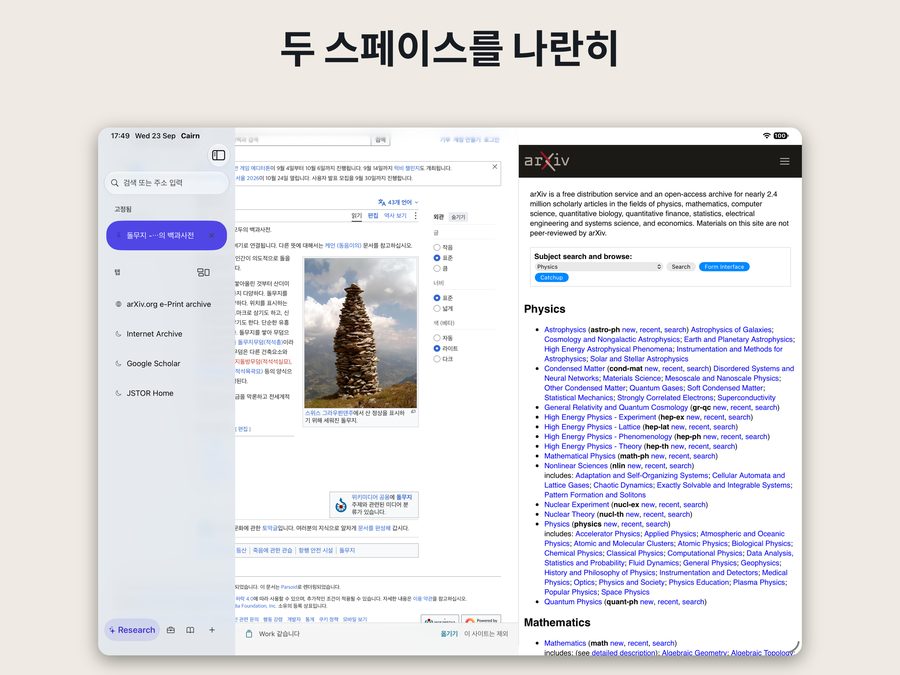This screenshot has height=675, width=900.
Task: Select the 자동 color radio
Action: [x=437, y=338]
